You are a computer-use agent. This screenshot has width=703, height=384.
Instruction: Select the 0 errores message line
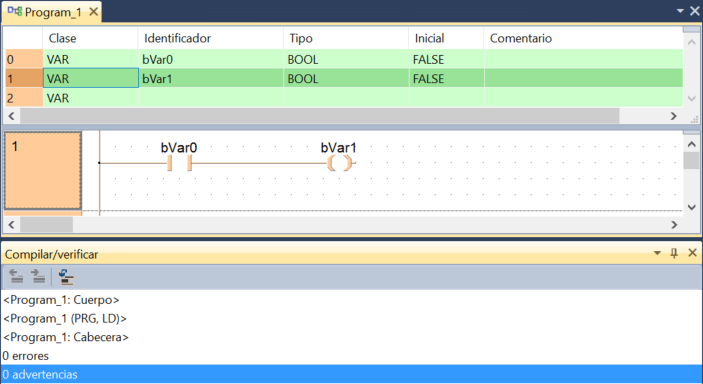coord(26,356)
